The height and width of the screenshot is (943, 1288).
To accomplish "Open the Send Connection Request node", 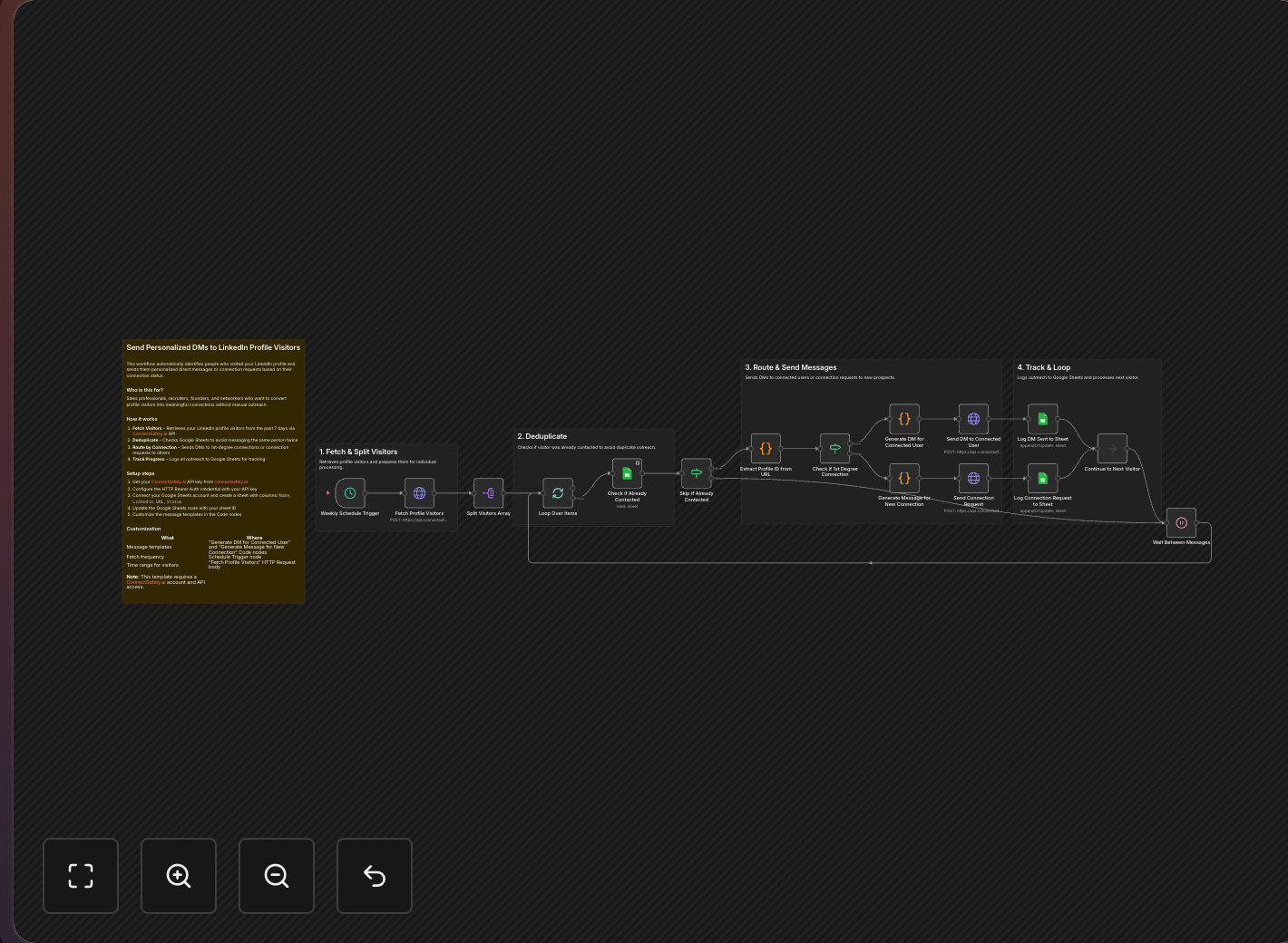I will 973,478.
